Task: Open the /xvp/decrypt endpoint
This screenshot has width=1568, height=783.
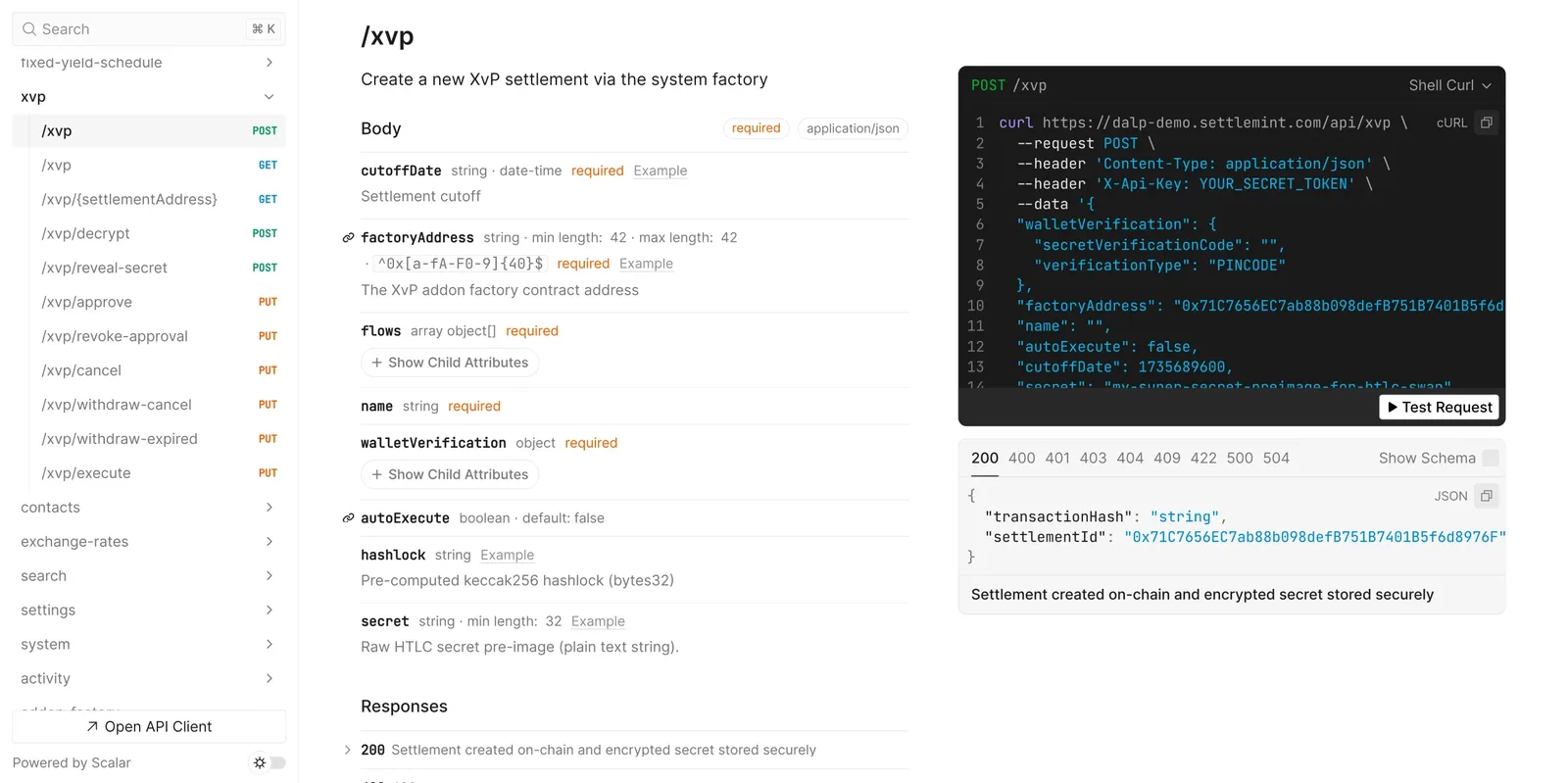Action: [x=149, y=233]
